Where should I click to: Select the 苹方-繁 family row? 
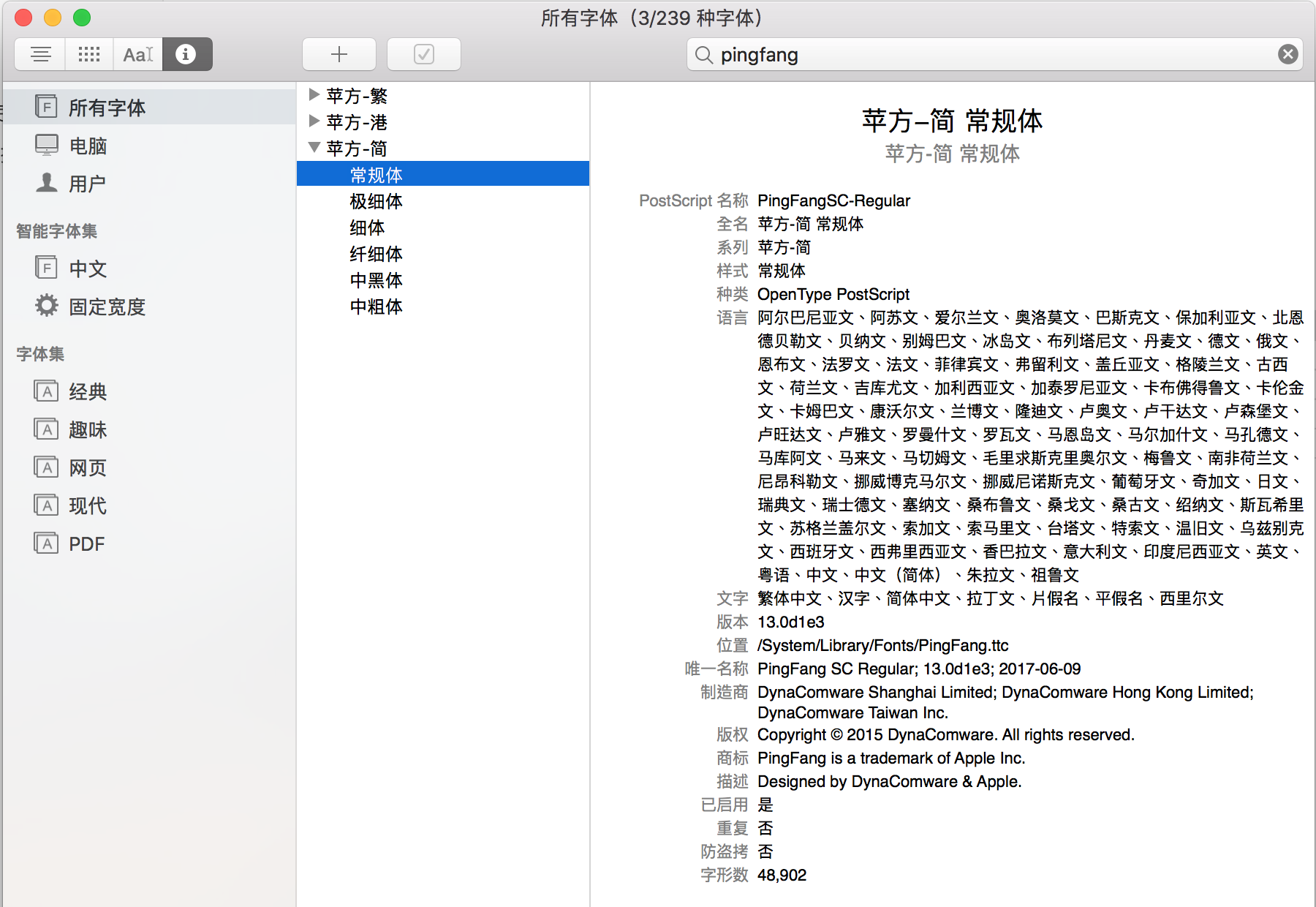point(443,95)
